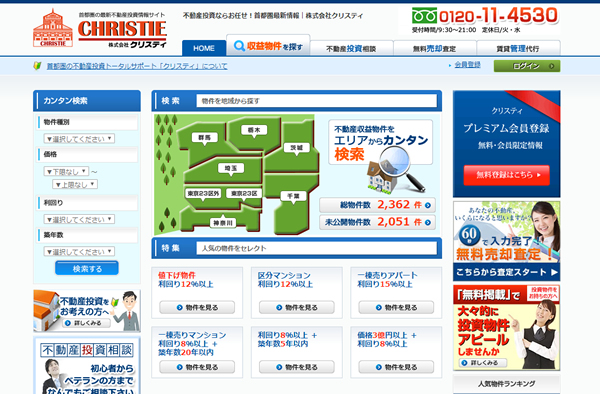Open the 無料売却査定 tab
Screen dimensions: 600x394
click(x=435, y=48)
